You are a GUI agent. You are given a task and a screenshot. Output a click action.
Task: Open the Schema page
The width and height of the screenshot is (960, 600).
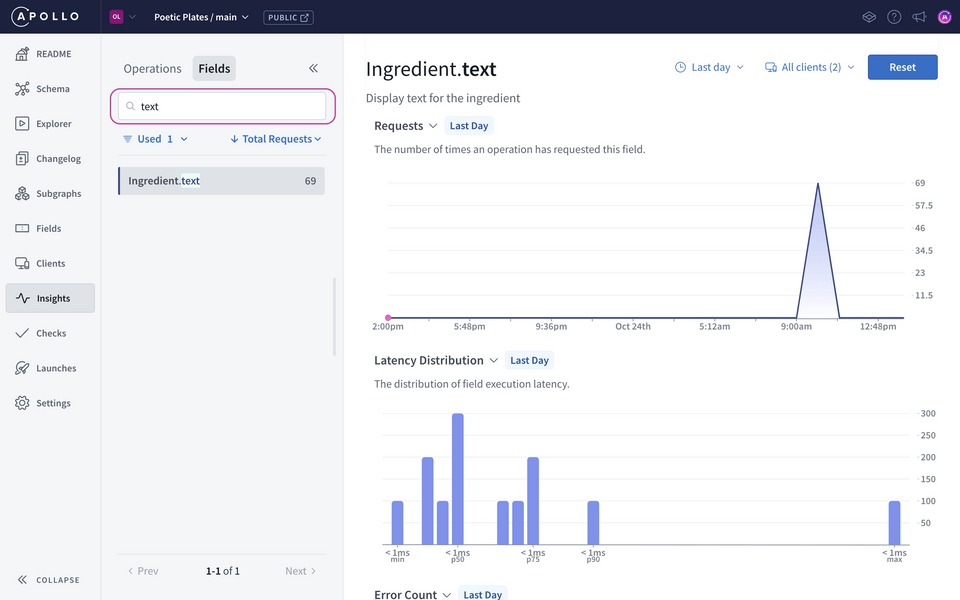[50, 89]
